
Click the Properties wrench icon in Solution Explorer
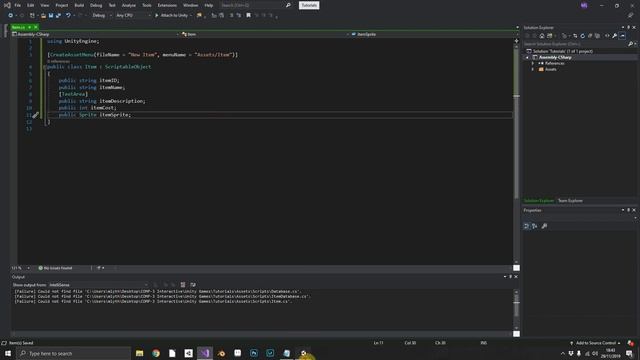click(x=615, y=36)
